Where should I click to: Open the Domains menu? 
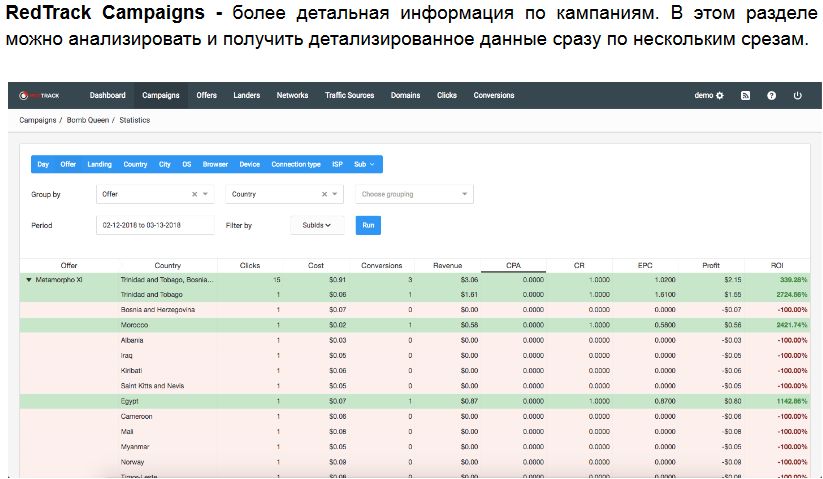pos(405,95)
